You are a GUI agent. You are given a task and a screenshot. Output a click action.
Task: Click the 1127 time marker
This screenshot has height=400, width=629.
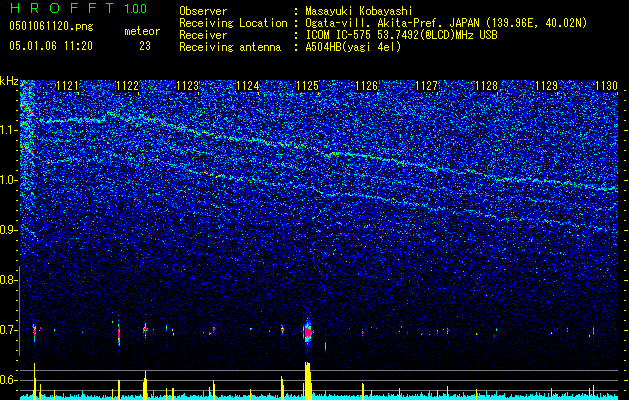coord(427,86)
